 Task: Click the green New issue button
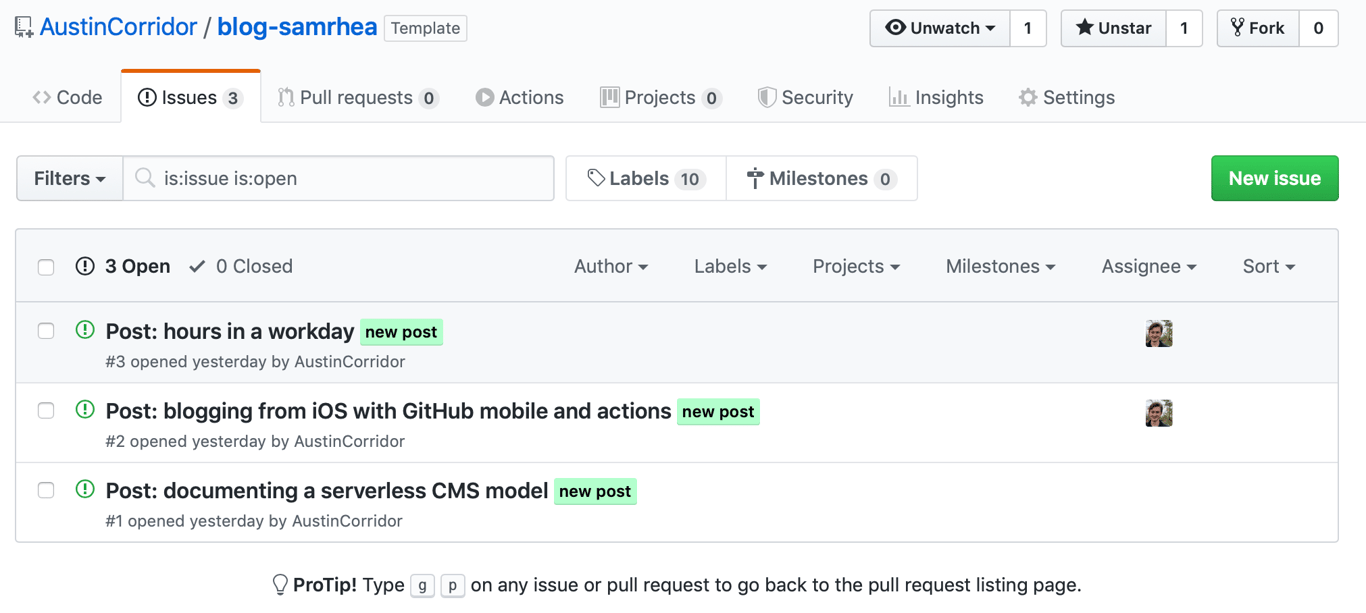coord(1275,178)
